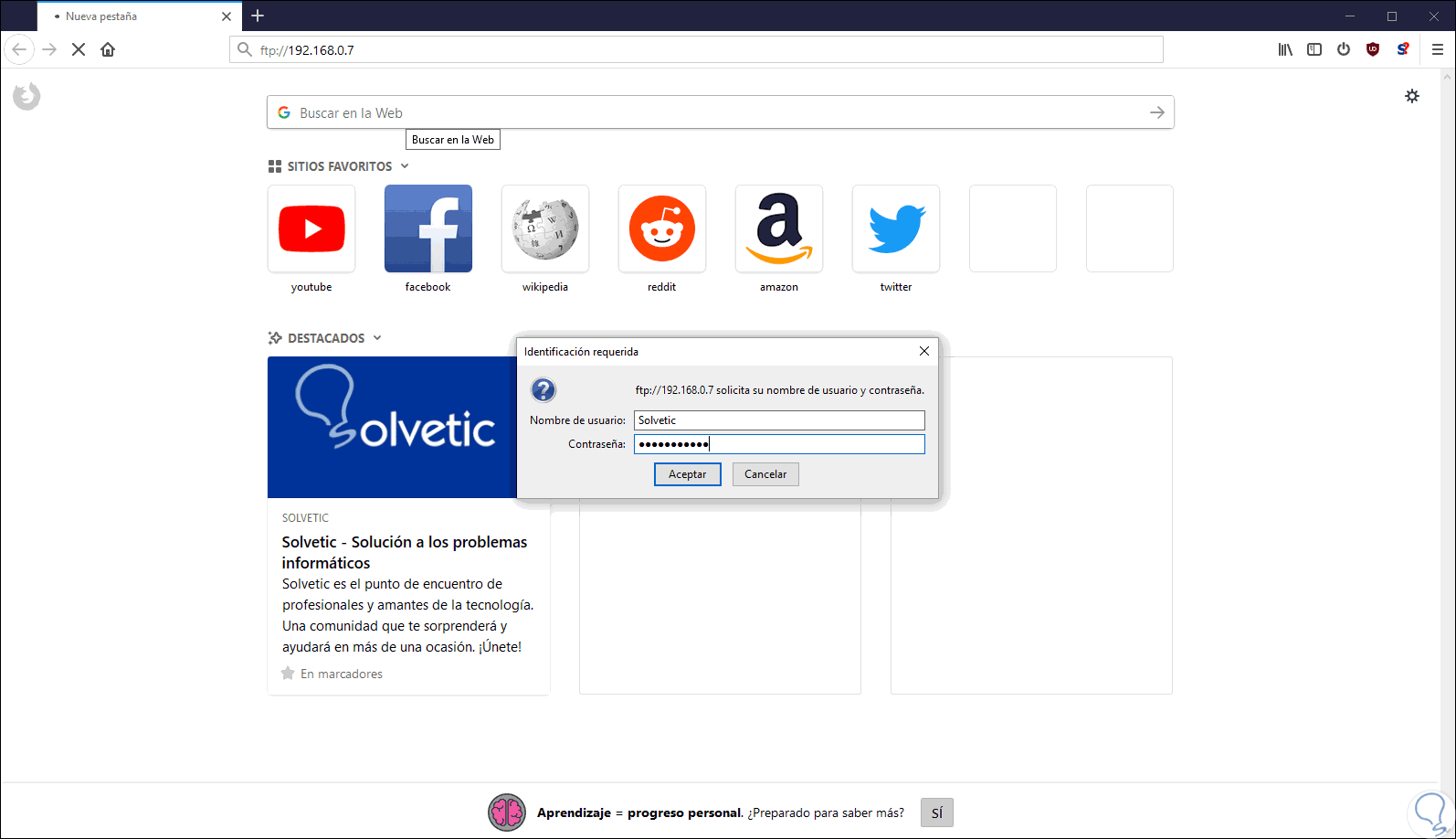Viewport: 1456px width, 839px height.
Task: Collapse the Destacados section
Action: [x=325, y=338]
